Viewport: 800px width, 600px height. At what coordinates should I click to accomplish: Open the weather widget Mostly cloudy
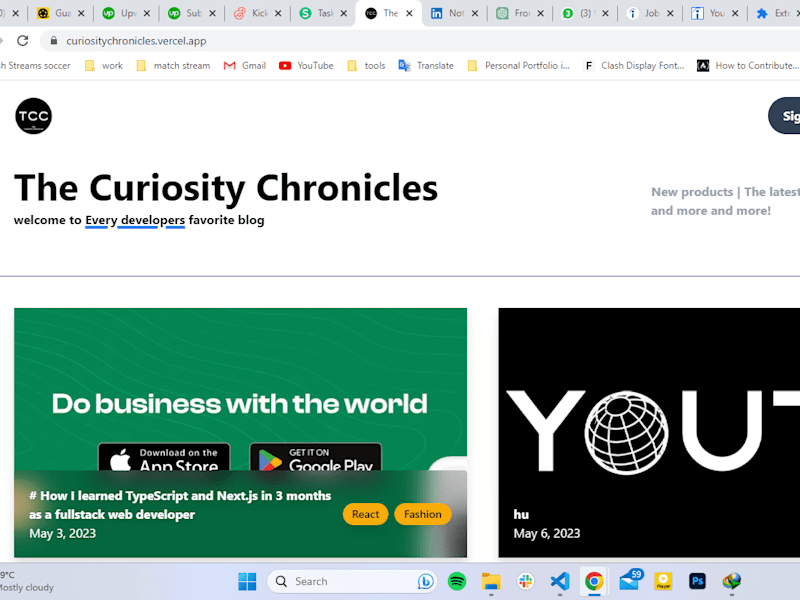click(x=27, y=582)
